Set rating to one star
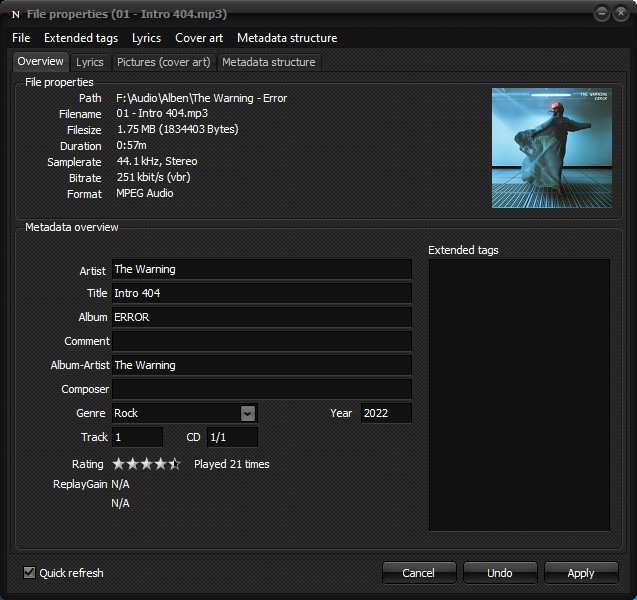 pos(119,464)
